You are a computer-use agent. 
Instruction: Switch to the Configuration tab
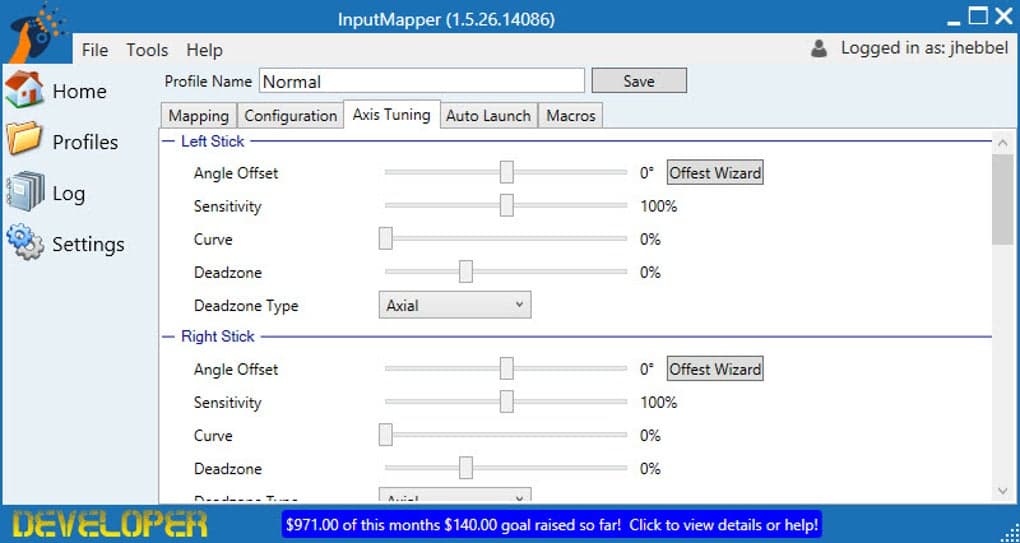pos(290,116)
